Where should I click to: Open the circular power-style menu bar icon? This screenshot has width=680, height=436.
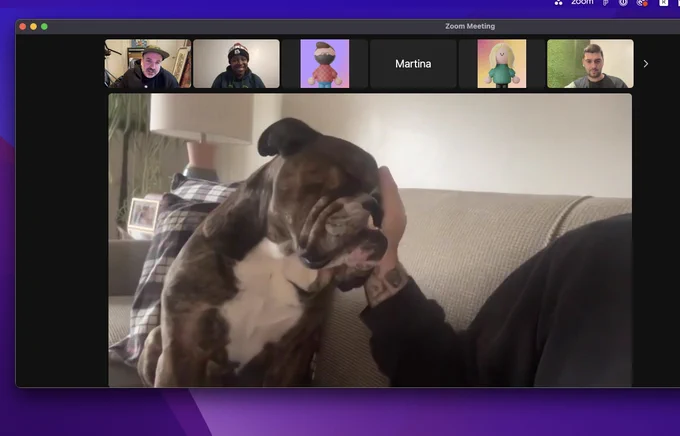623,3
